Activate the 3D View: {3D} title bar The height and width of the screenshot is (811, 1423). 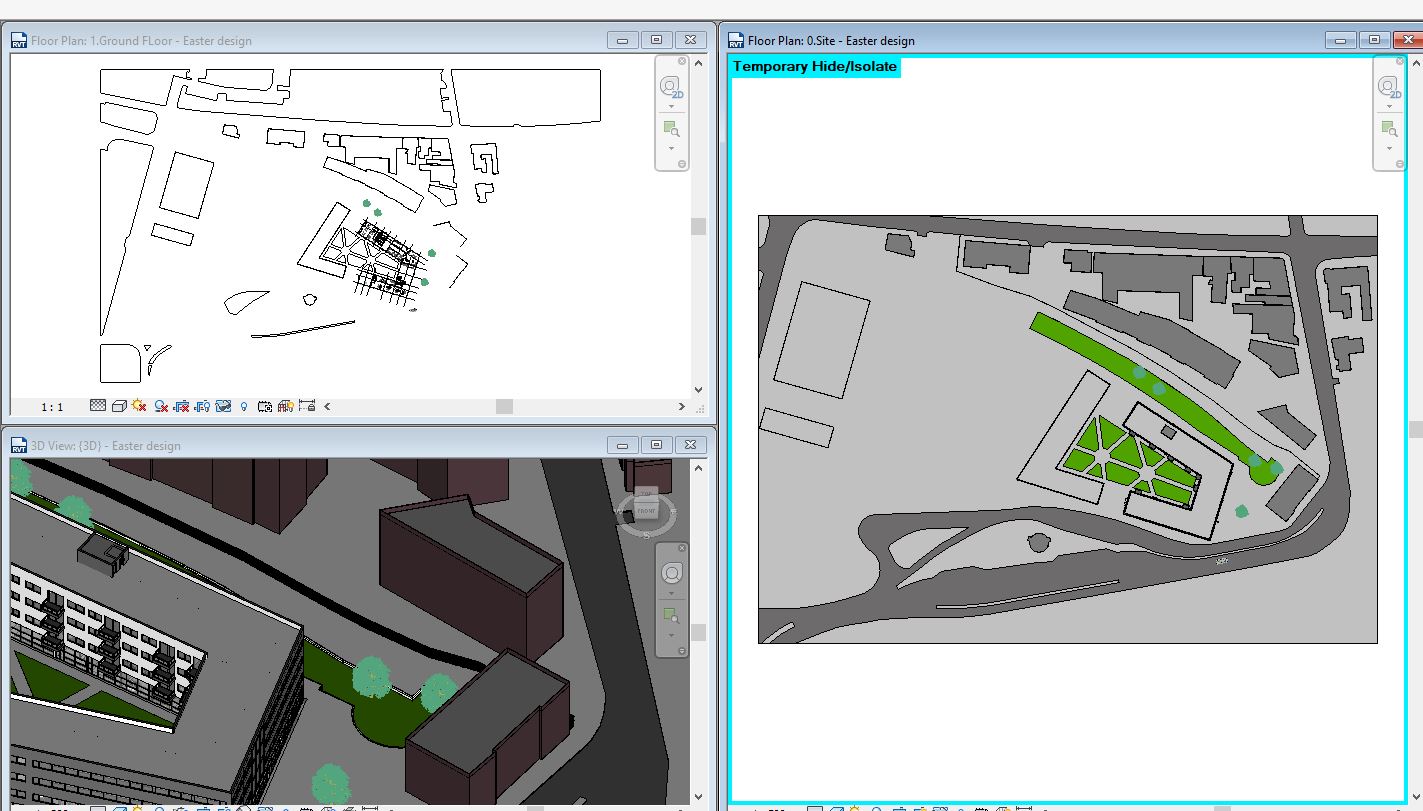pyautogui.click(x=106, y=446)
